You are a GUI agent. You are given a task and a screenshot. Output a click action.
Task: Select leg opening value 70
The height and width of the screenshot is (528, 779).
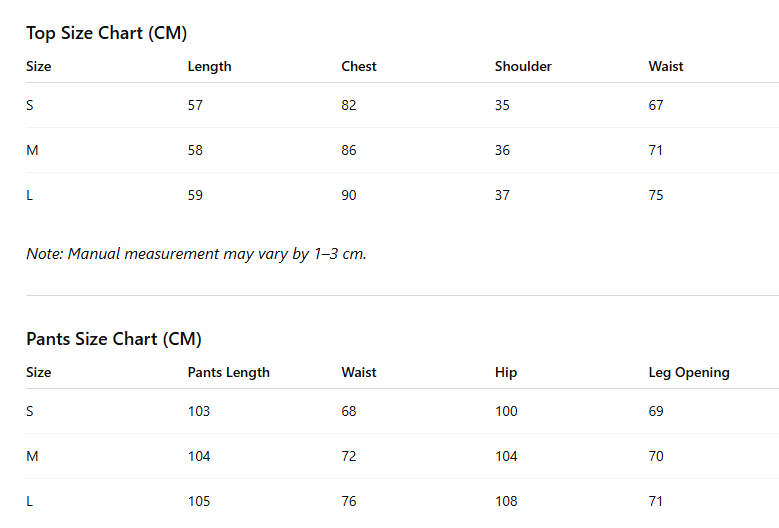656,456
